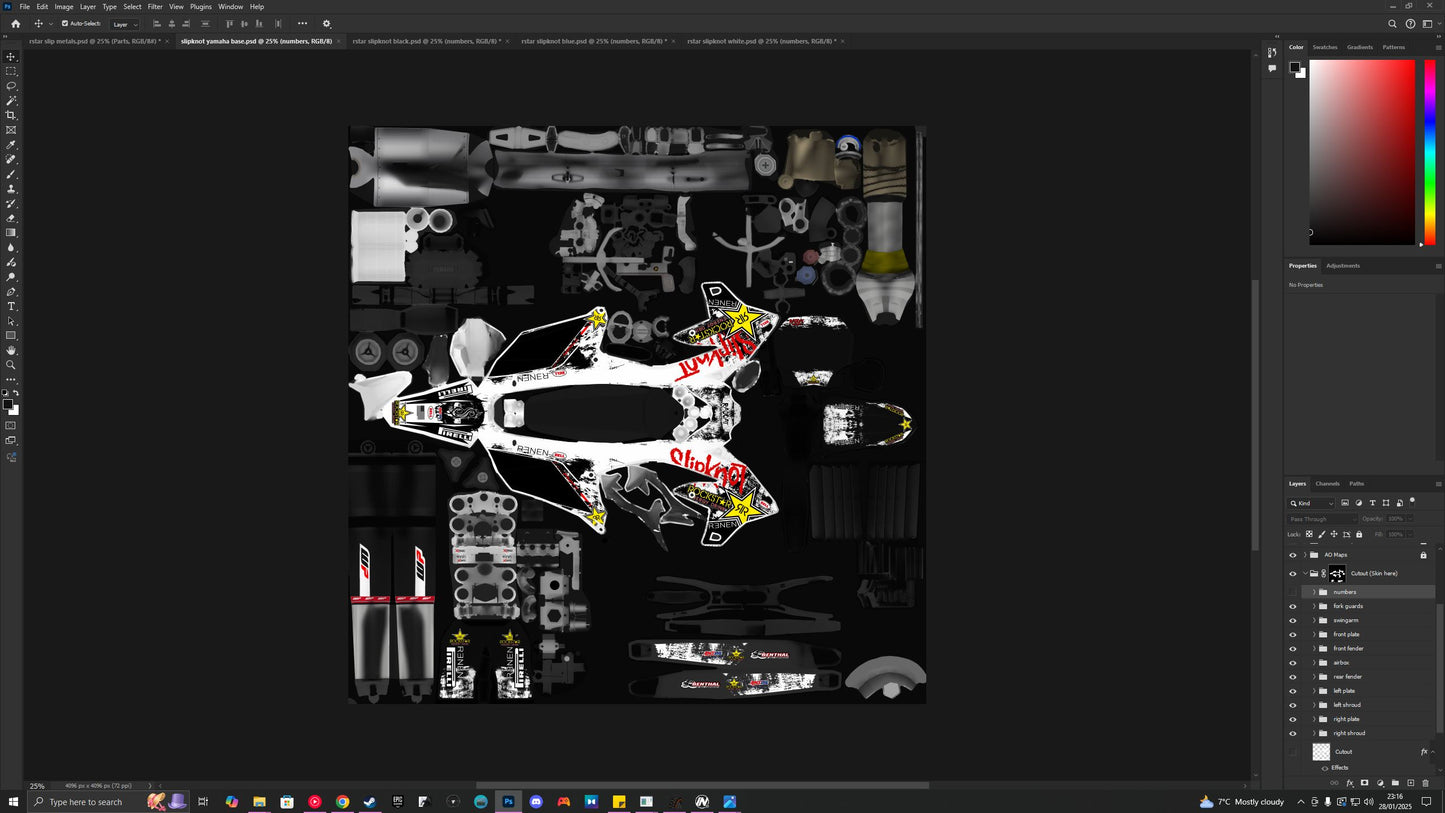Add a layer mask from Layers panel bottom
Image resolution: width=1445 pixels, height=813 pixels.
click(x=1364, y=783)
